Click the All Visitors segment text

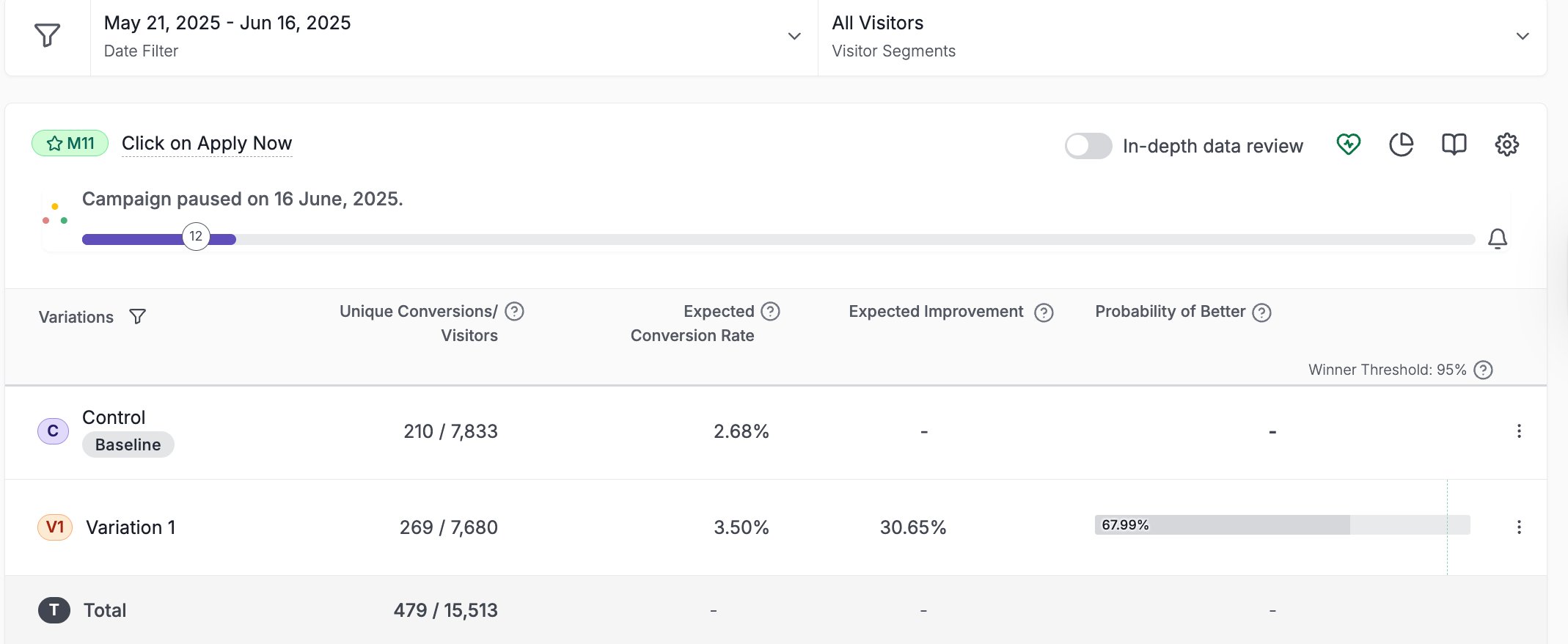(x=877, y=23)
